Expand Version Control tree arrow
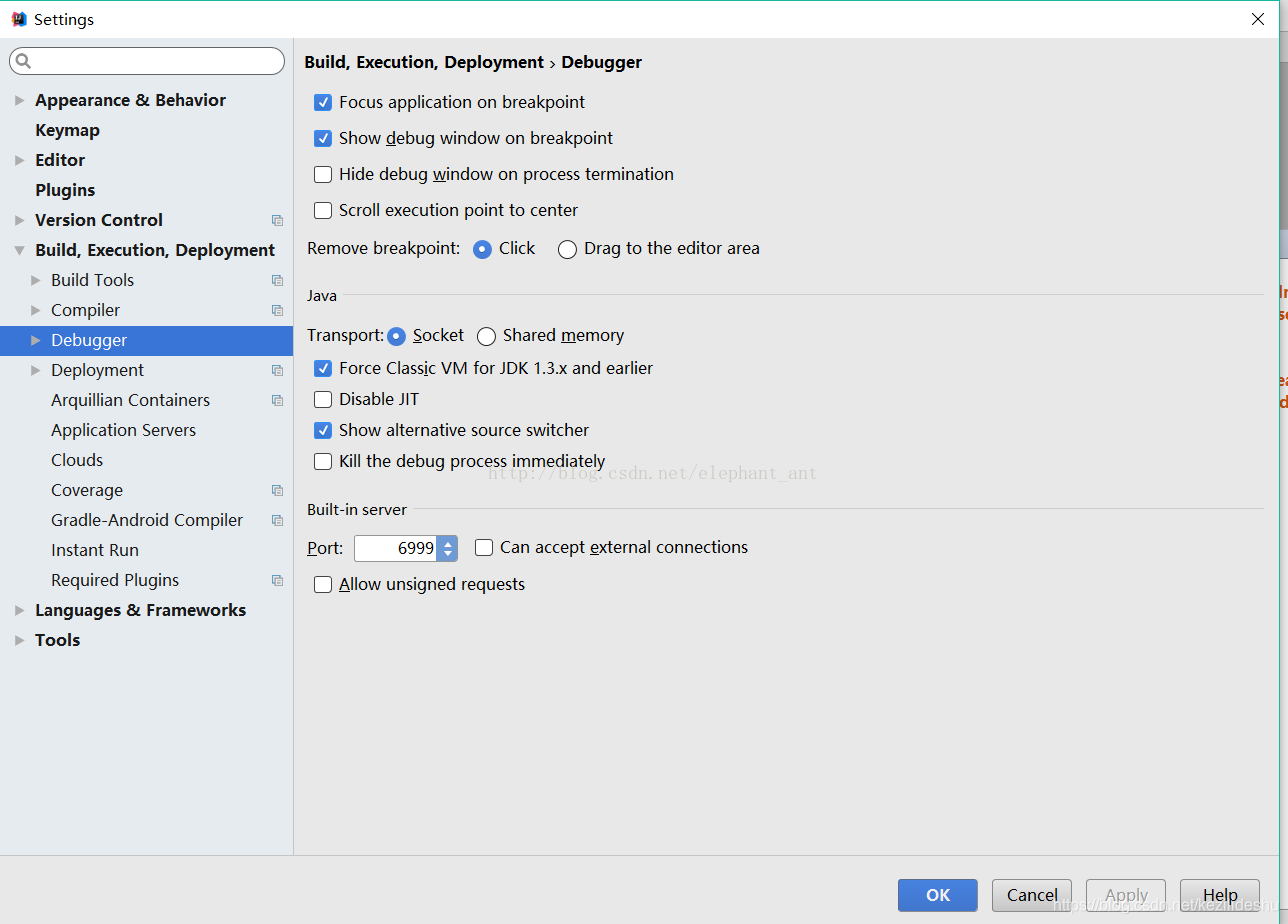This screenshot has width=1288, height=924. click(x=19, y=220)
